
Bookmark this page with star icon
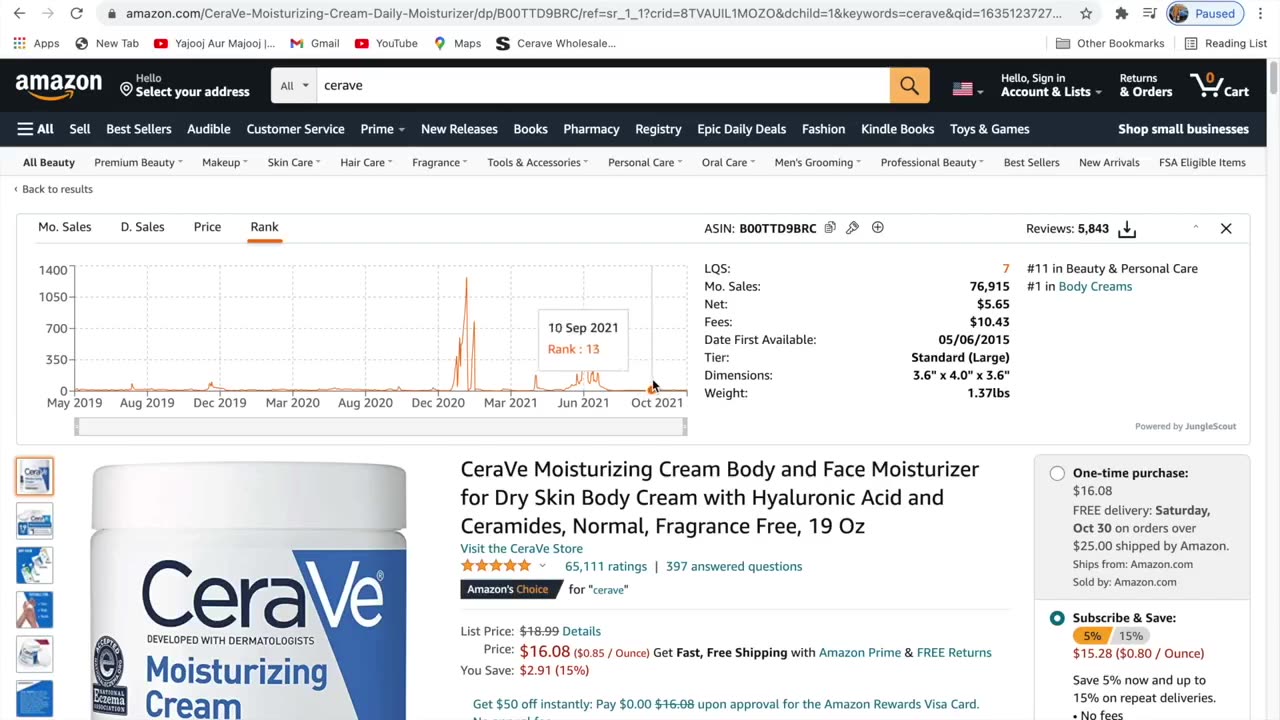(x=1086, y=13)
